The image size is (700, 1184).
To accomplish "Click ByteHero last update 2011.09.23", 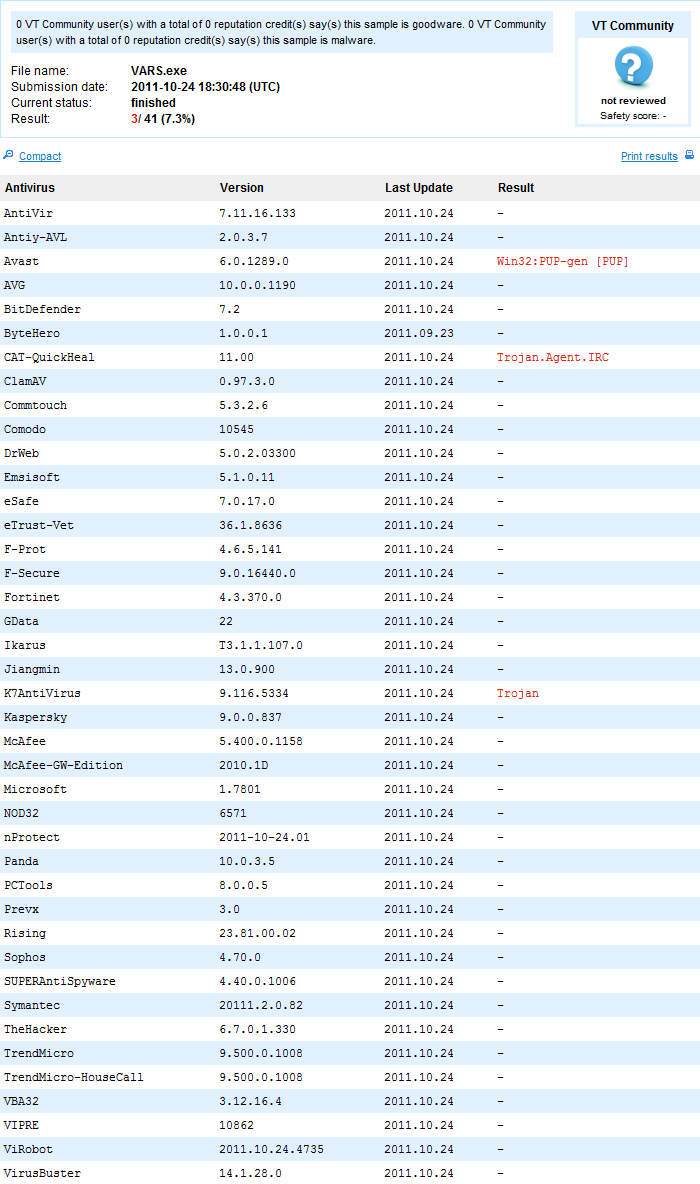I will click(x=419, y=333).
